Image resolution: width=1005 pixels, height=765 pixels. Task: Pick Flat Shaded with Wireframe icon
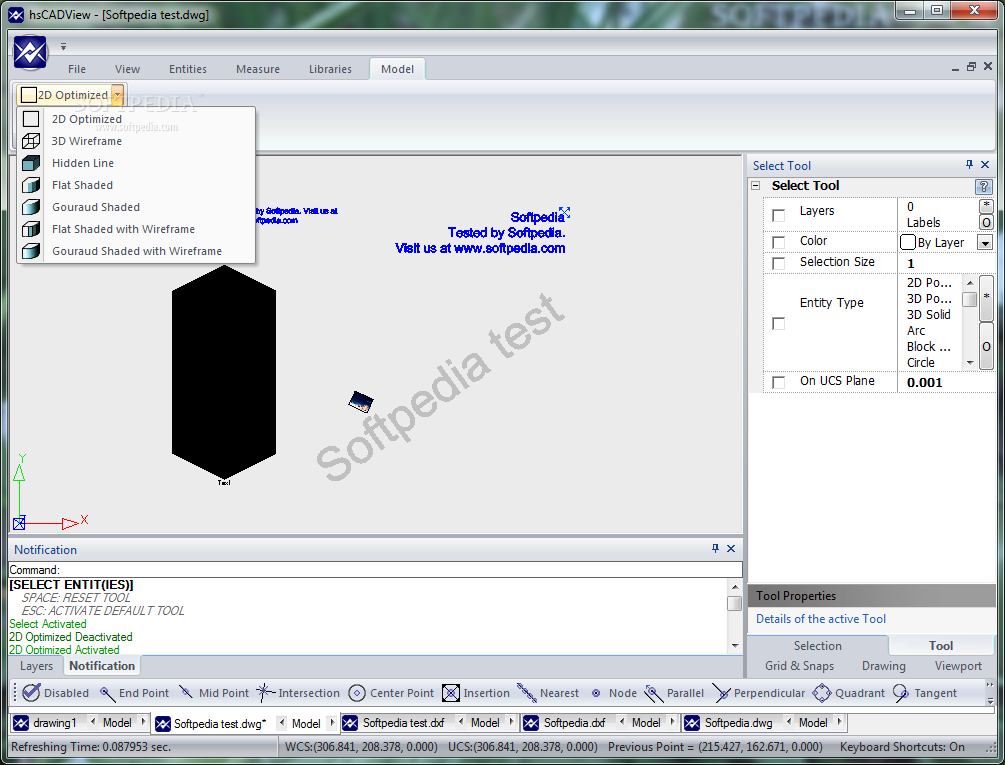[31, 229]
